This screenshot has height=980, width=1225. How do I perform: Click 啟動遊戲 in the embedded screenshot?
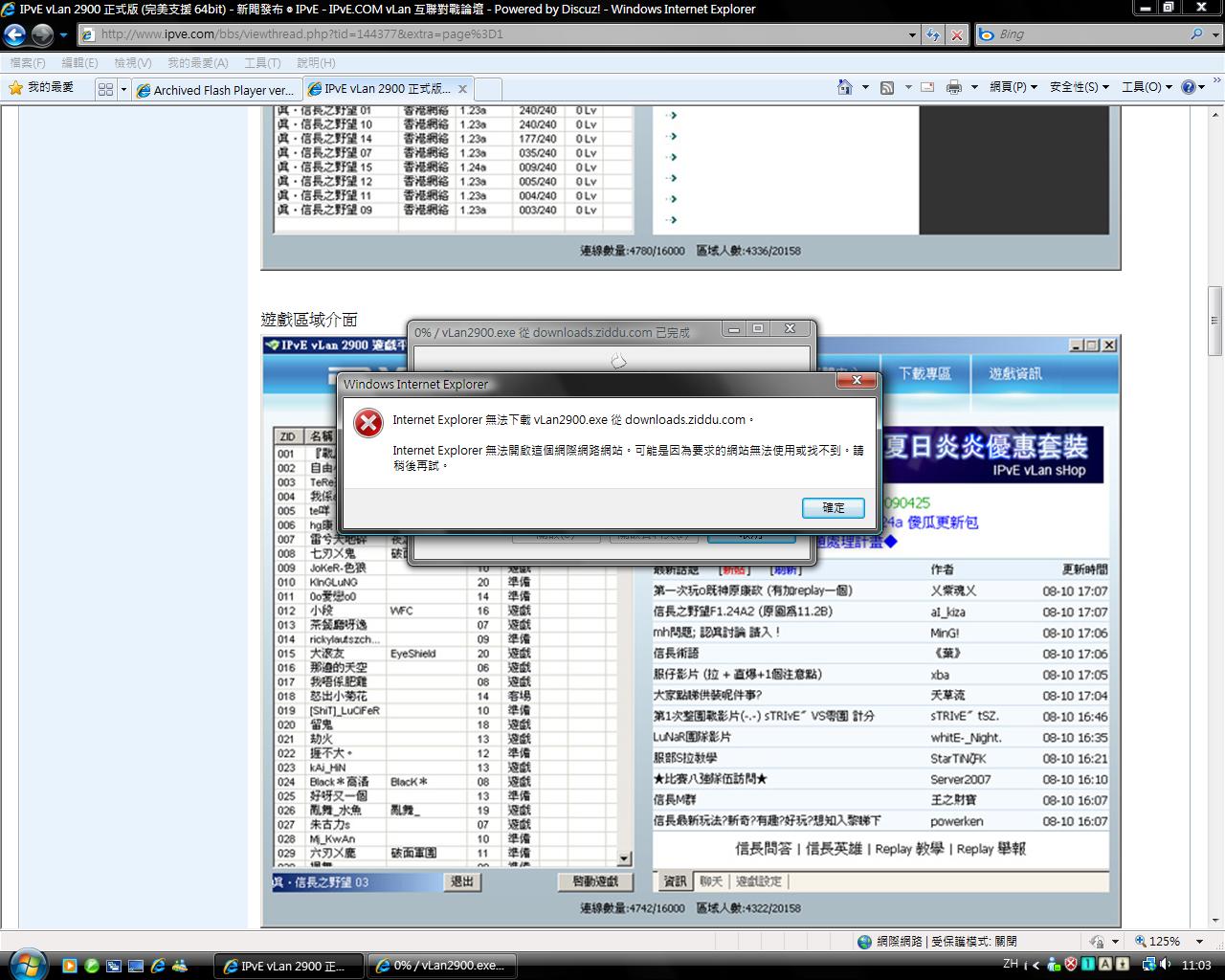[595, 881]
